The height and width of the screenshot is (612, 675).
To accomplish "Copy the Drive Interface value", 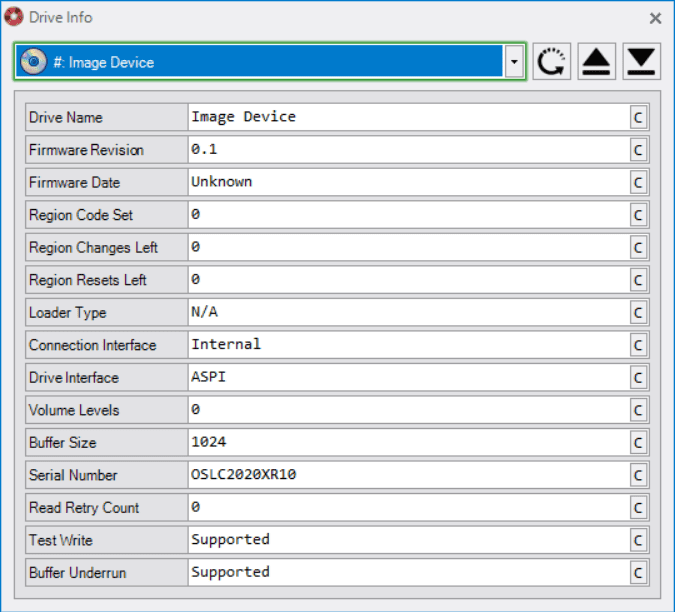I will 638,378.
